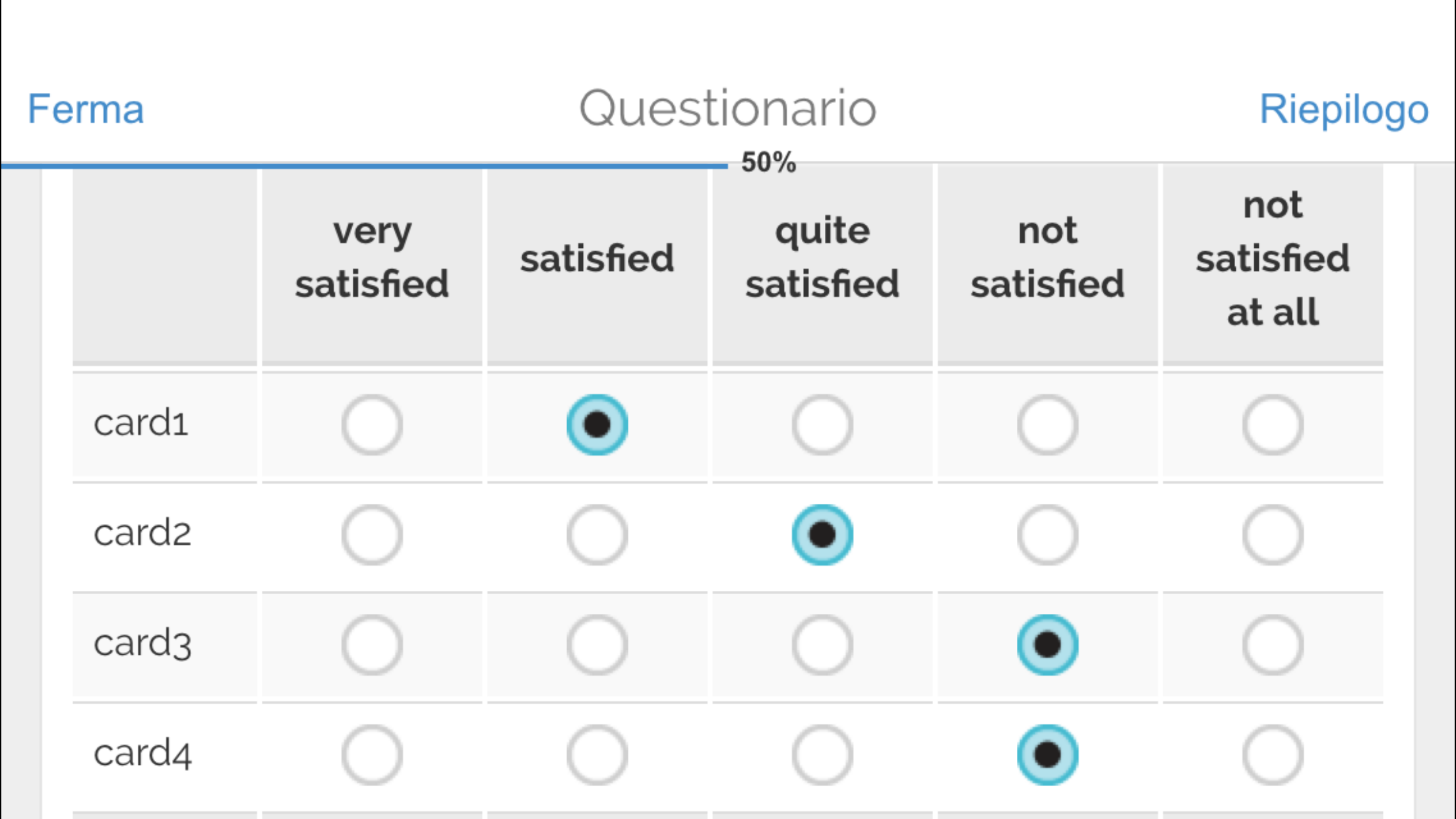
Task: Mark card3 as 'not satisfied at all'
Action: point(1273,645)
